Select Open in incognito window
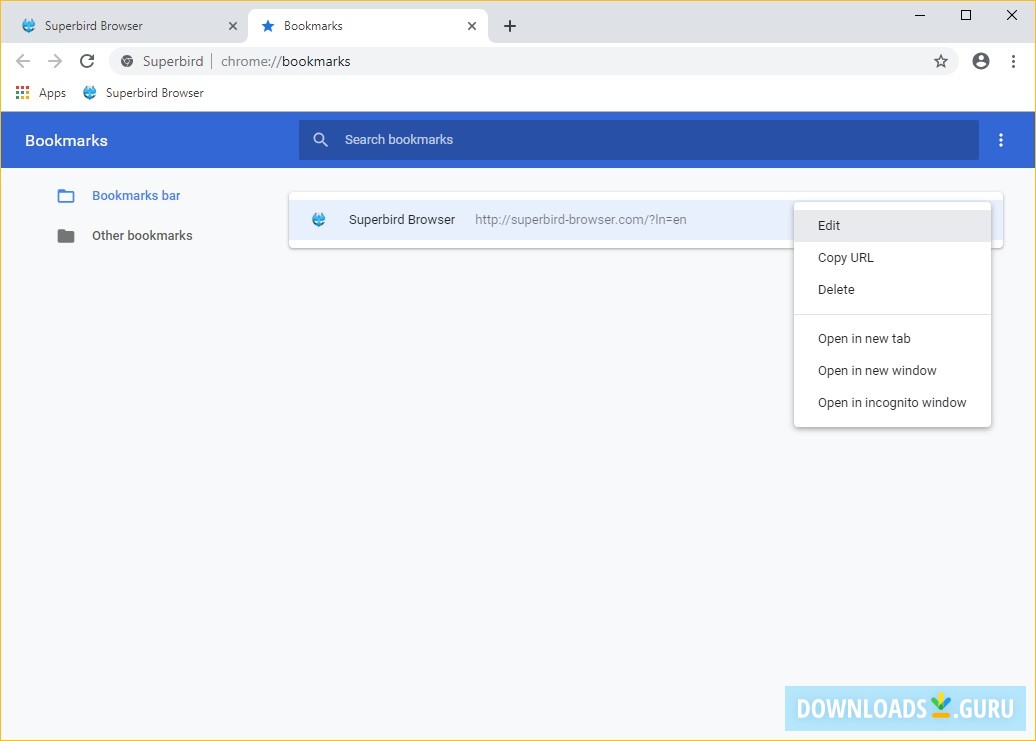This screenshot has width=1036, height=741. 892,403
